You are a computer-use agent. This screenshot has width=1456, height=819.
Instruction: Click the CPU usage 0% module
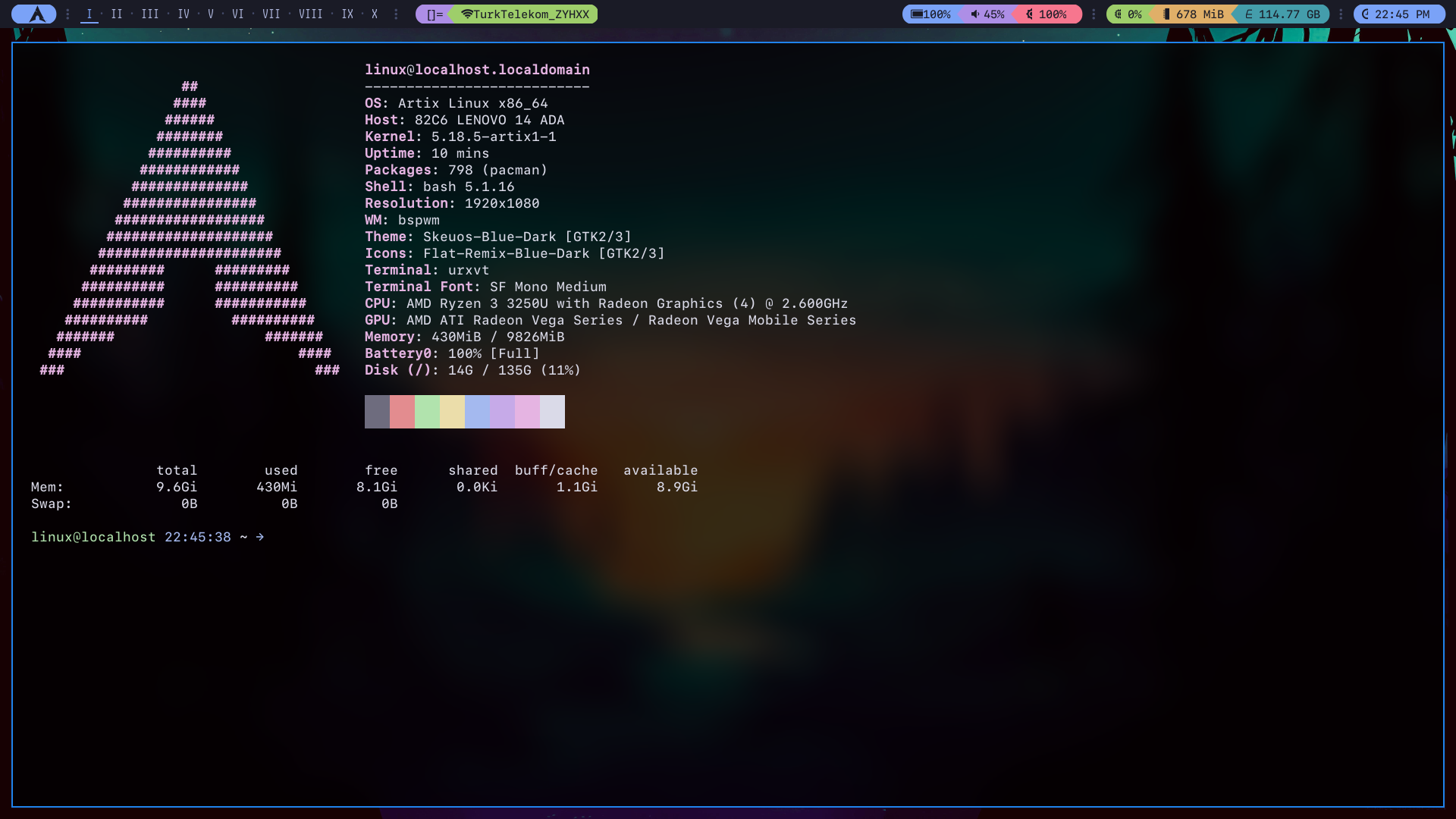pyautogui.click(x=1128, y=14)
